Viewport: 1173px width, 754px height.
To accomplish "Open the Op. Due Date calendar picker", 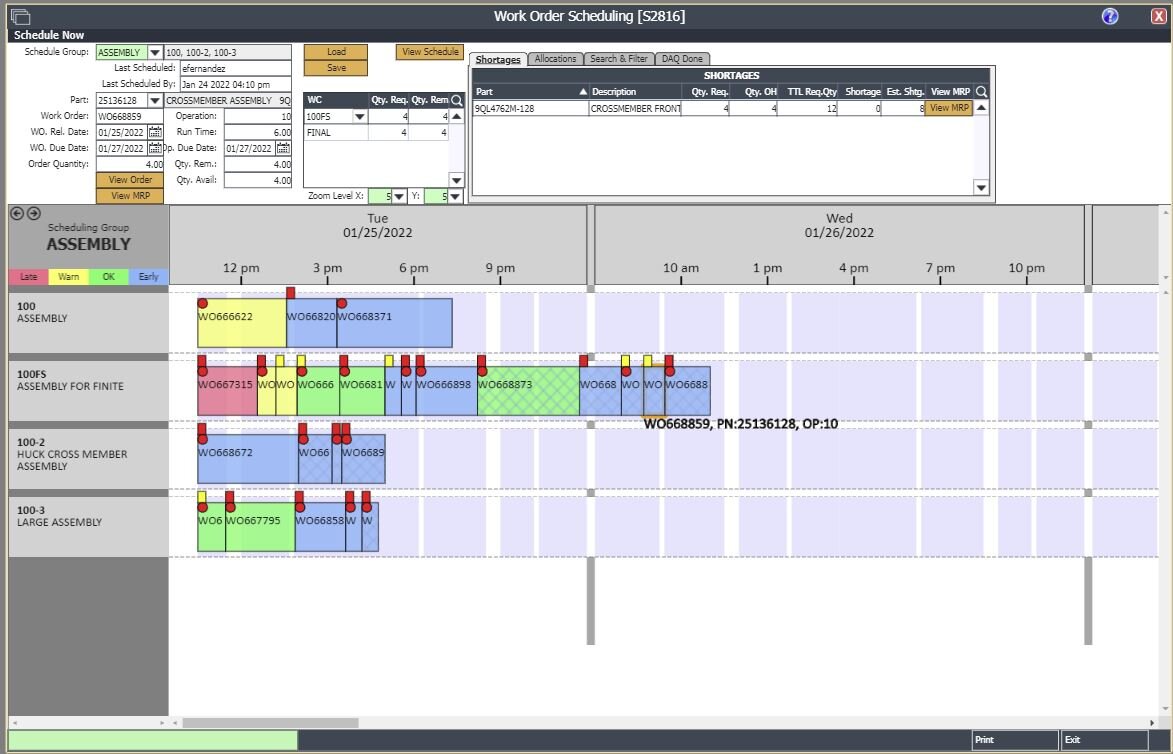I will pyautogui.click(x=283, y=148).
